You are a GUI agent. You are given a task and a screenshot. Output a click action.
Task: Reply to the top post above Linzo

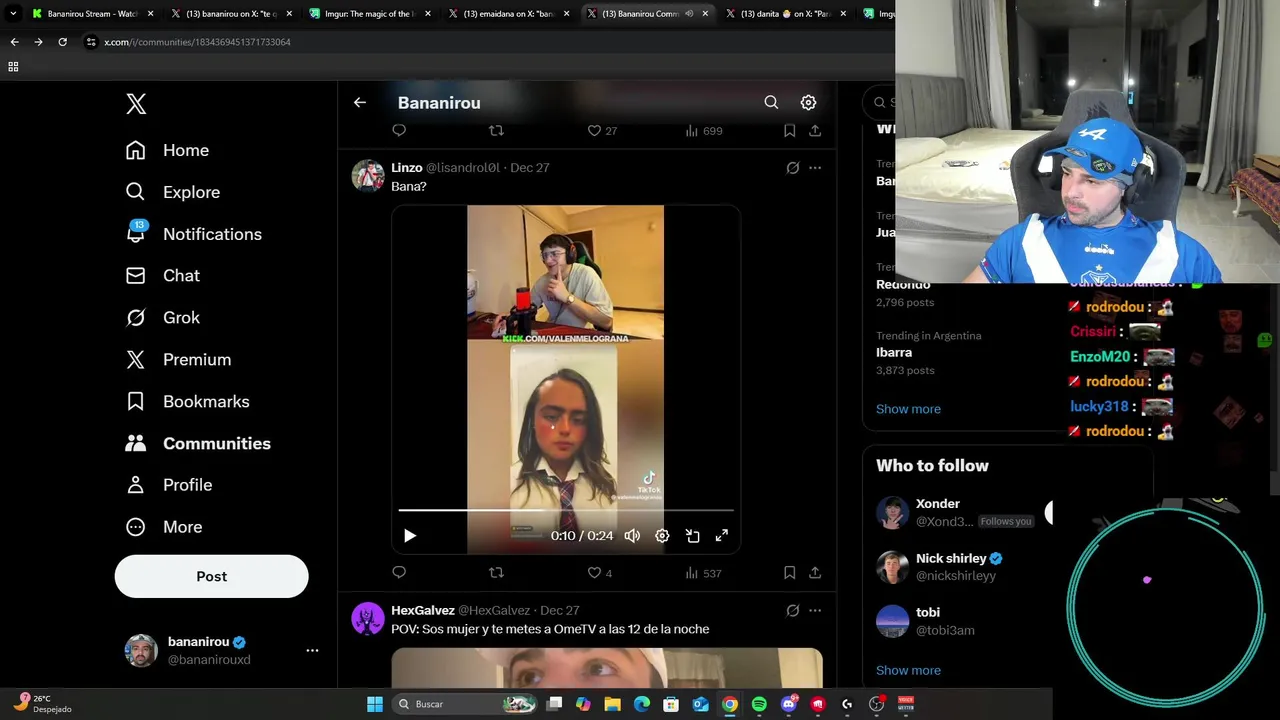click(399, 130)
